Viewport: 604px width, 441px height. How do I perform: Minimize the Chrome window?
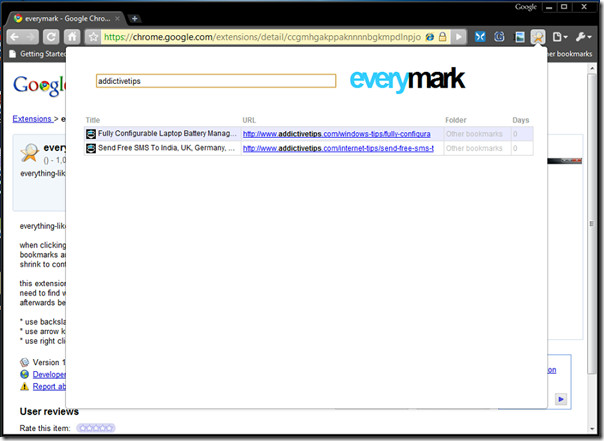tap(549, 7)
